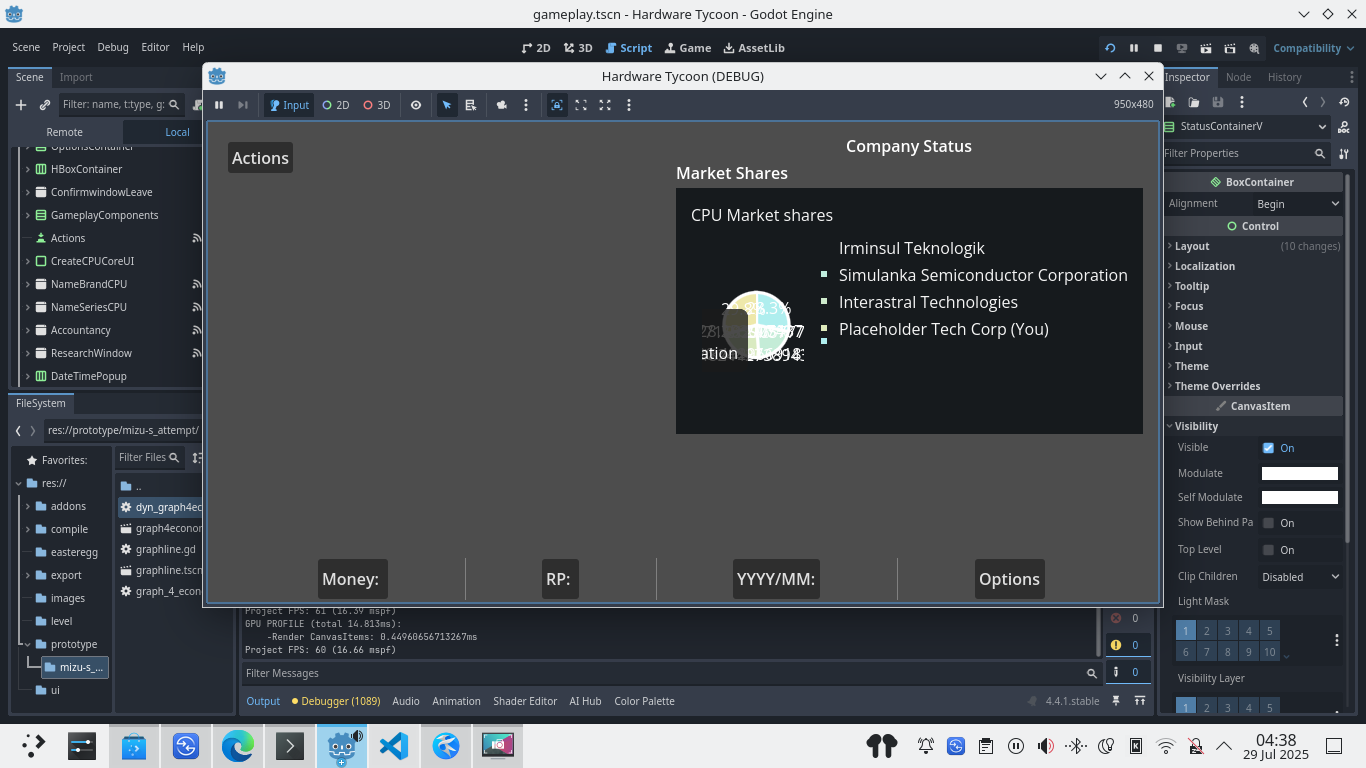Click the reload running project icon

1110,48
